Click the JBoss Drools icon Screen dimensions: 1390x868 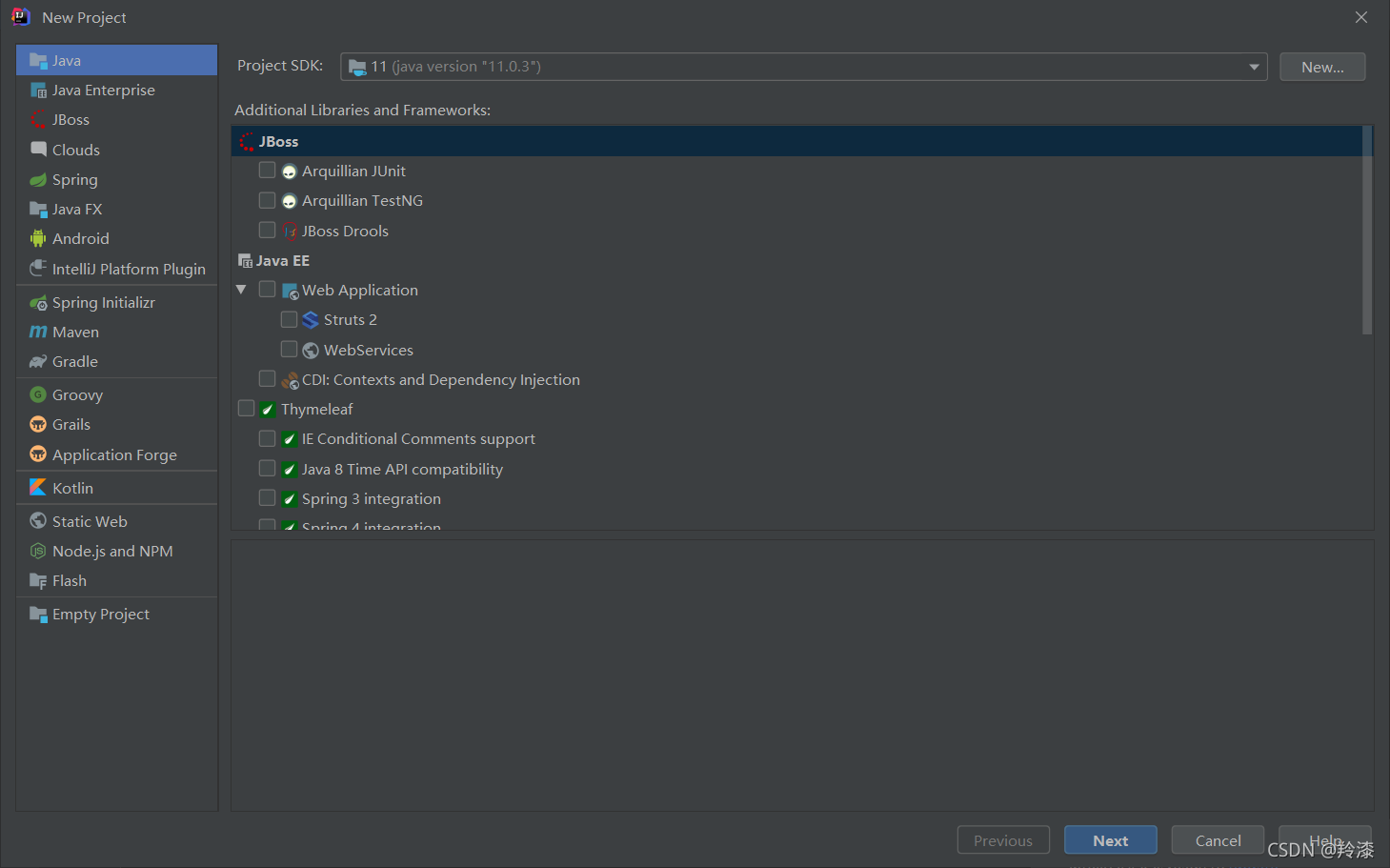[290, 231]
